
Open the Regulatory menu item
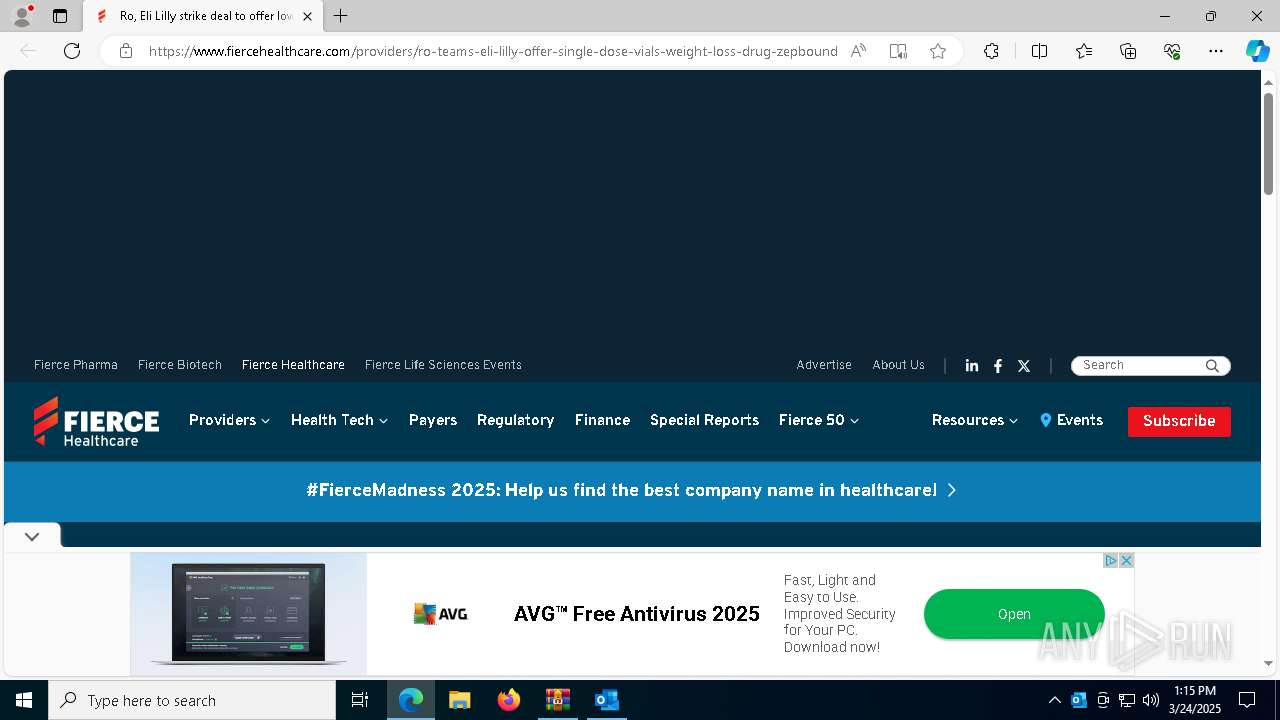516,421
